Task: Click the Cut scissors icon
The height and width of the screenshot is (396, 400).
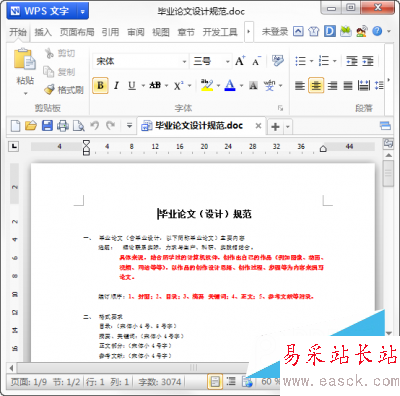Action: tap(49, 53)
